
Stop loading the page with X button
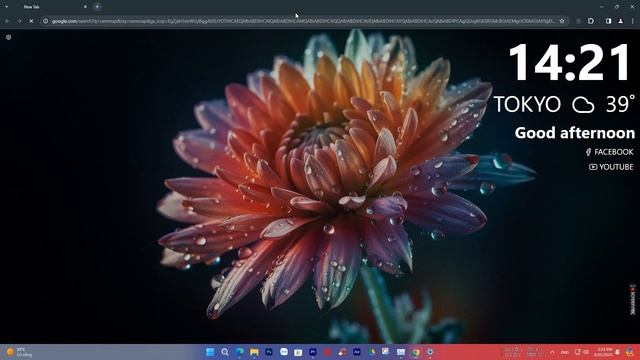click(x=31, y=21)
